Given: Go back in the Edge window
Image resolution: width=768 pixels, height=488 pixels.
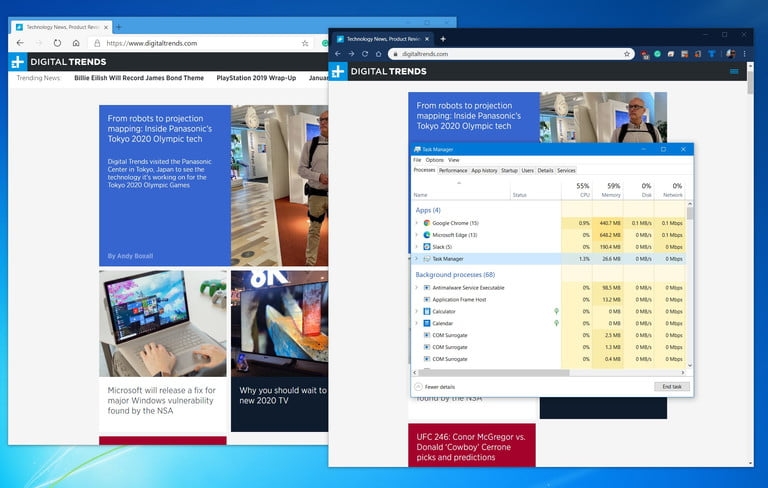Looking at the screenshot, I should [20, 43].
